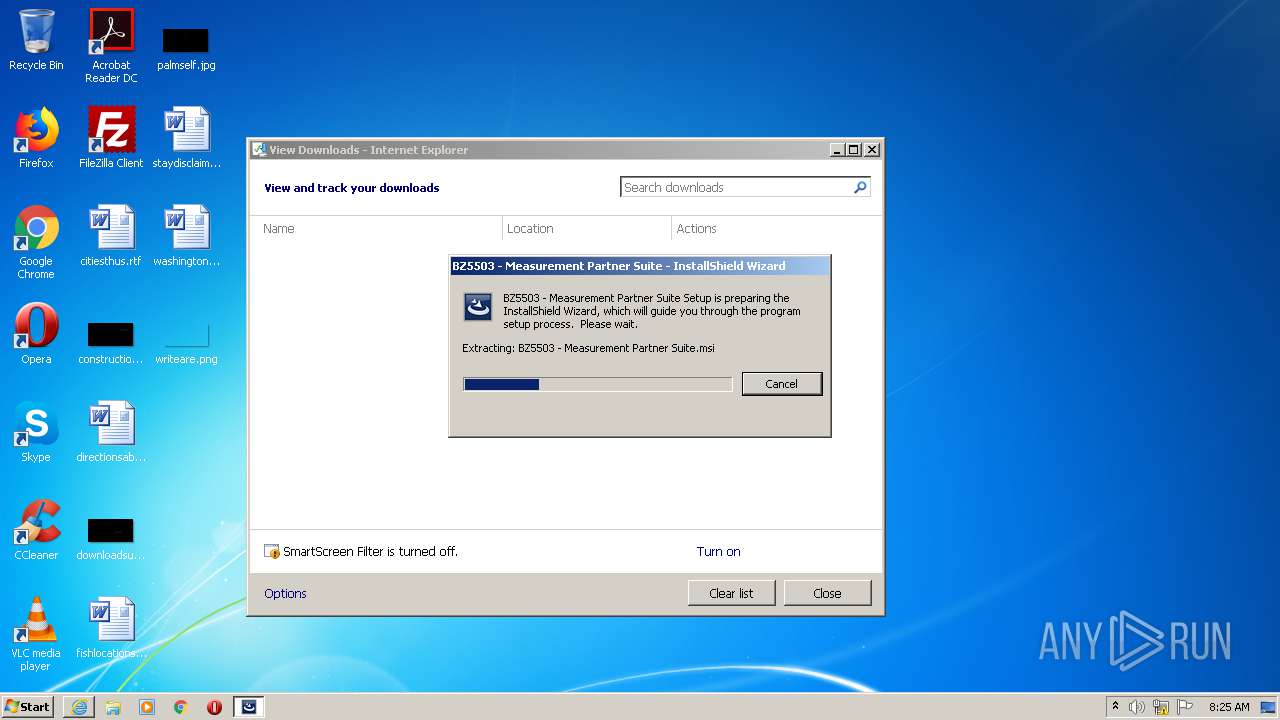Turn on SmartScreen Filter link
Image resolution: width=1280 pixels, height=720 pixels.
[x=718, y=551]
